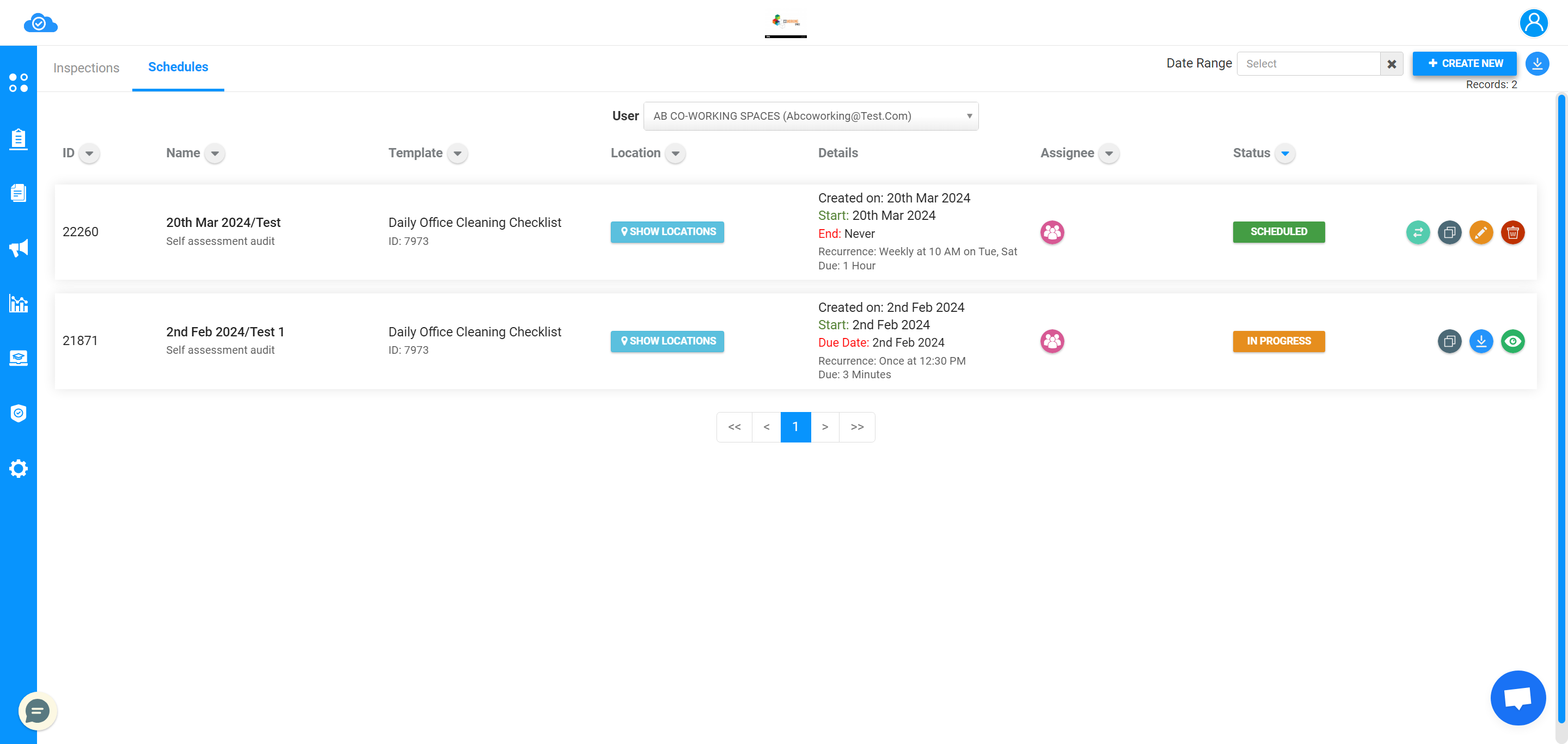The height and width of the screenshot is (744, 1568).
Task: Click the duplicate copy icon for schedule 22260
Action: pos(1449,232)
